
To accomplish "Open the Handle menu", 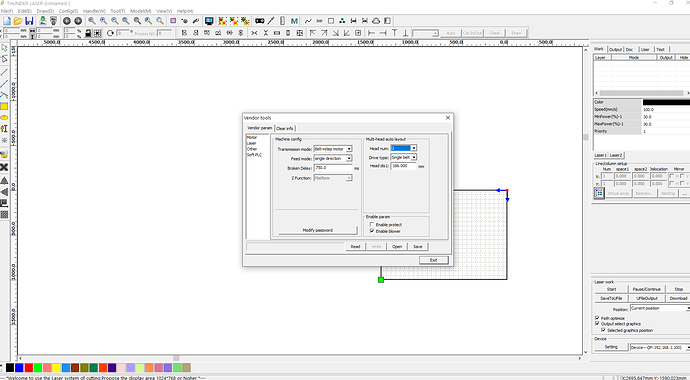I will (x=94, y=11).
